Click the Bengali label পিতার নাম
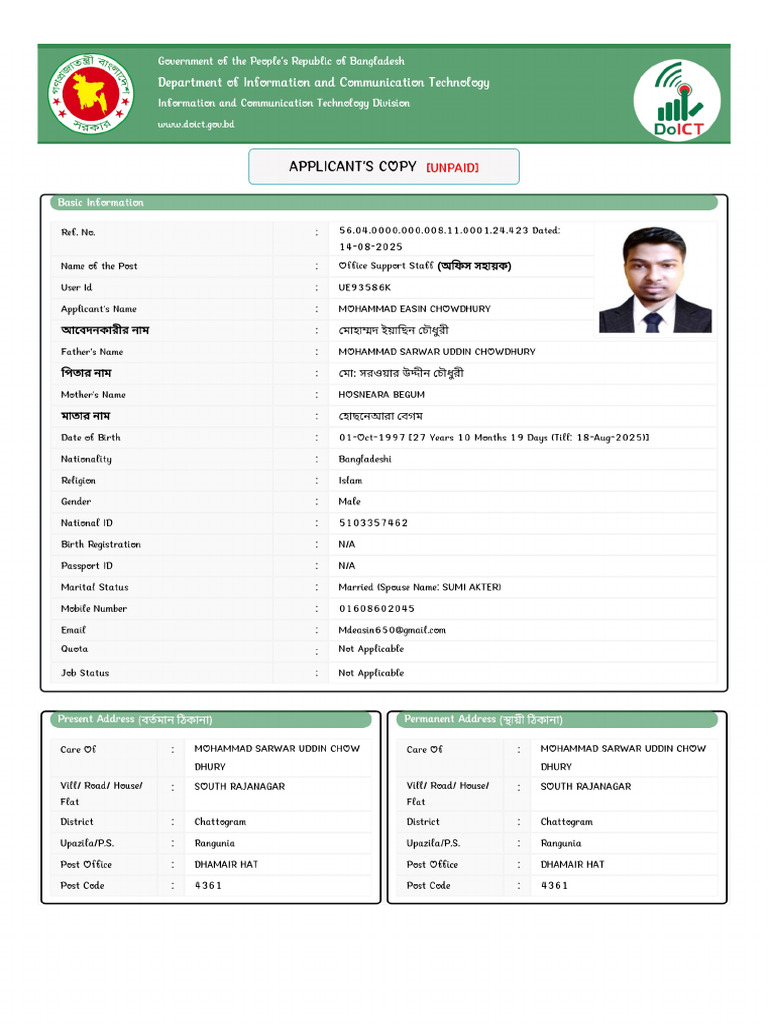768x1024 pixels. 86,373
